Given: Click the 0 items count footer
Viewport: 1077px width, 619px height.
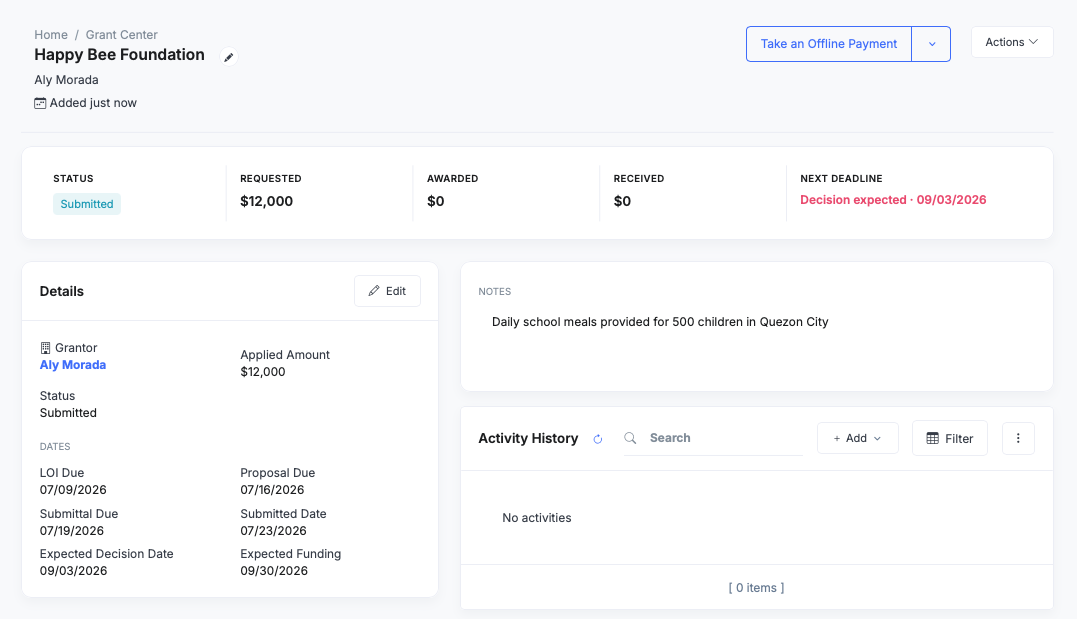Looking at the screenshot, I should [756, 588].
